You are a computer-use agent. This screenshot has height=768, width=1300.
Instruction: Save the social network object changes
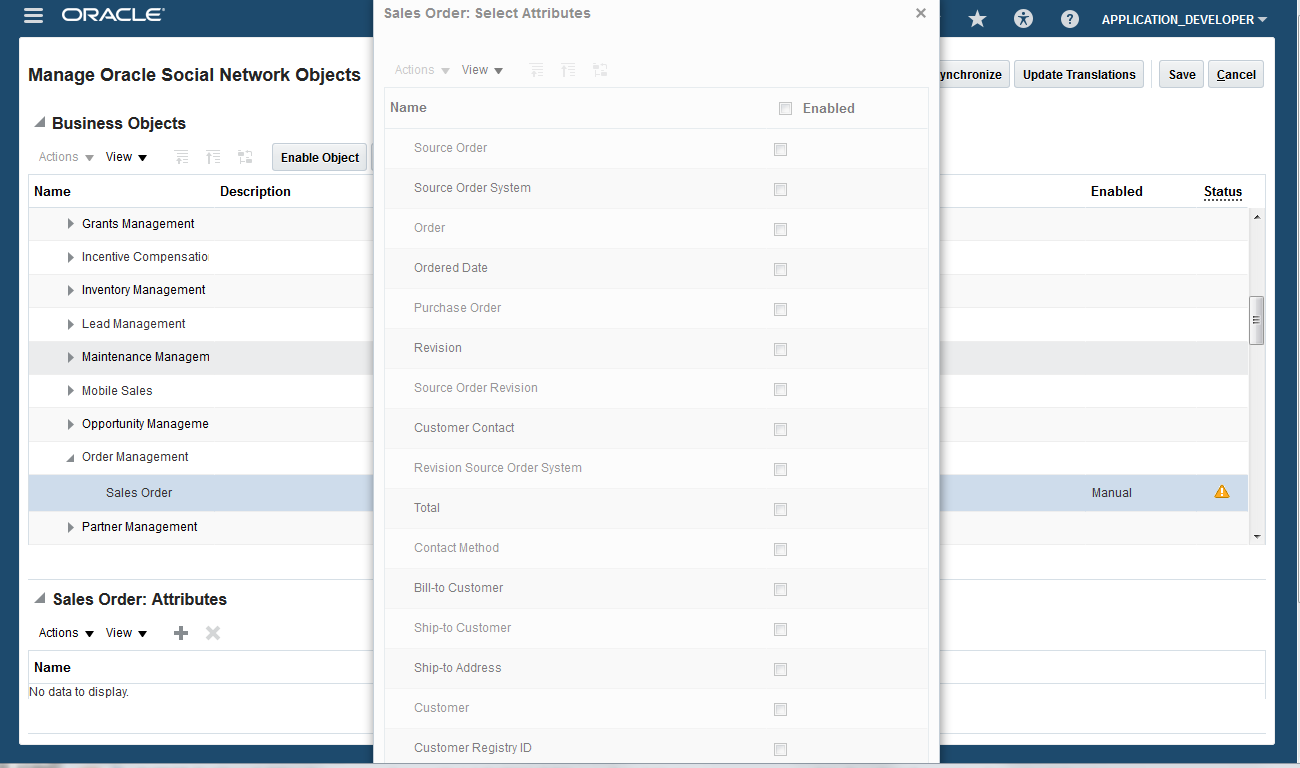[1182, 74]
